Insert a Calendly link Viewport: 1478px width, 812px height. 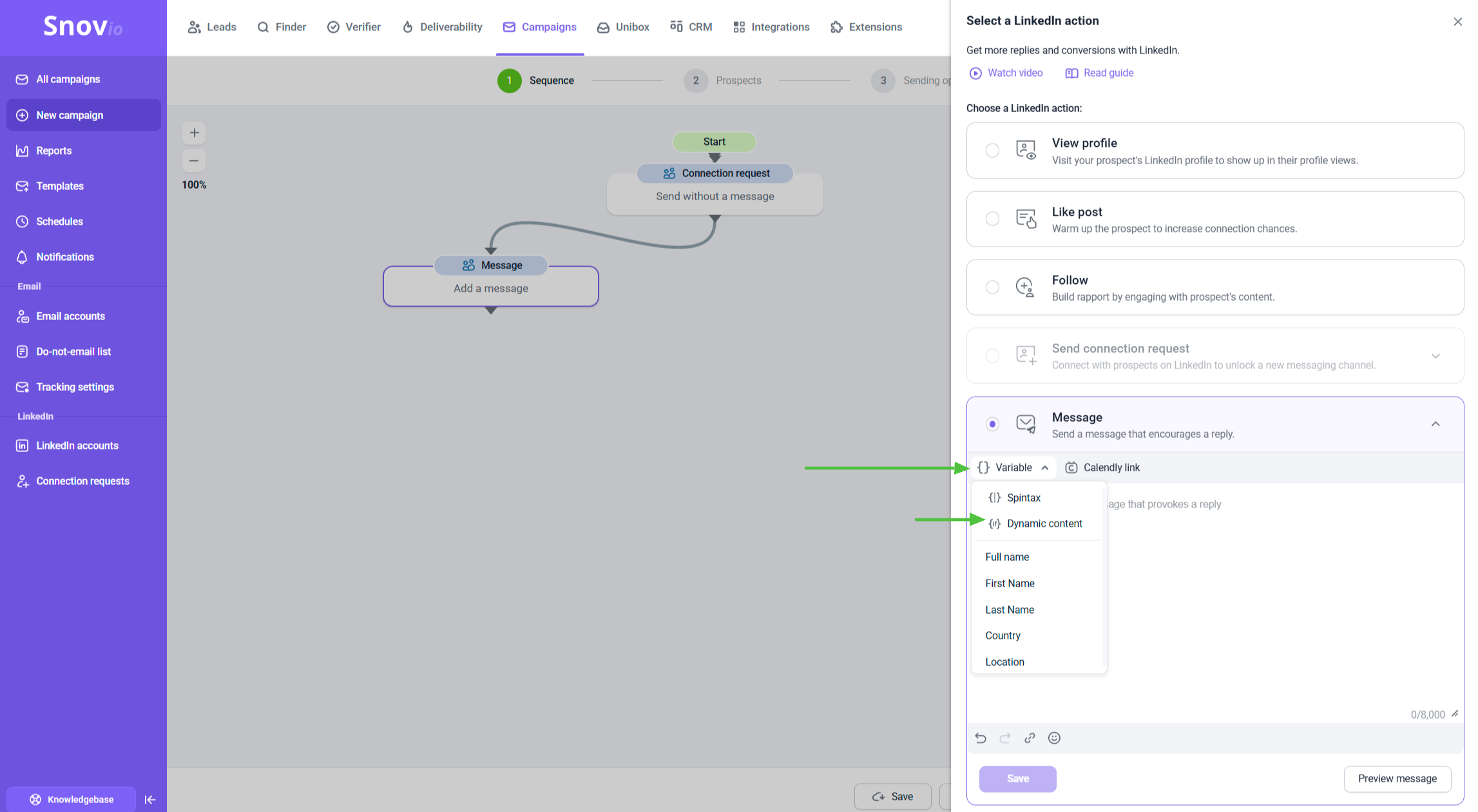pyautogui.click(x=1102, y=467)
